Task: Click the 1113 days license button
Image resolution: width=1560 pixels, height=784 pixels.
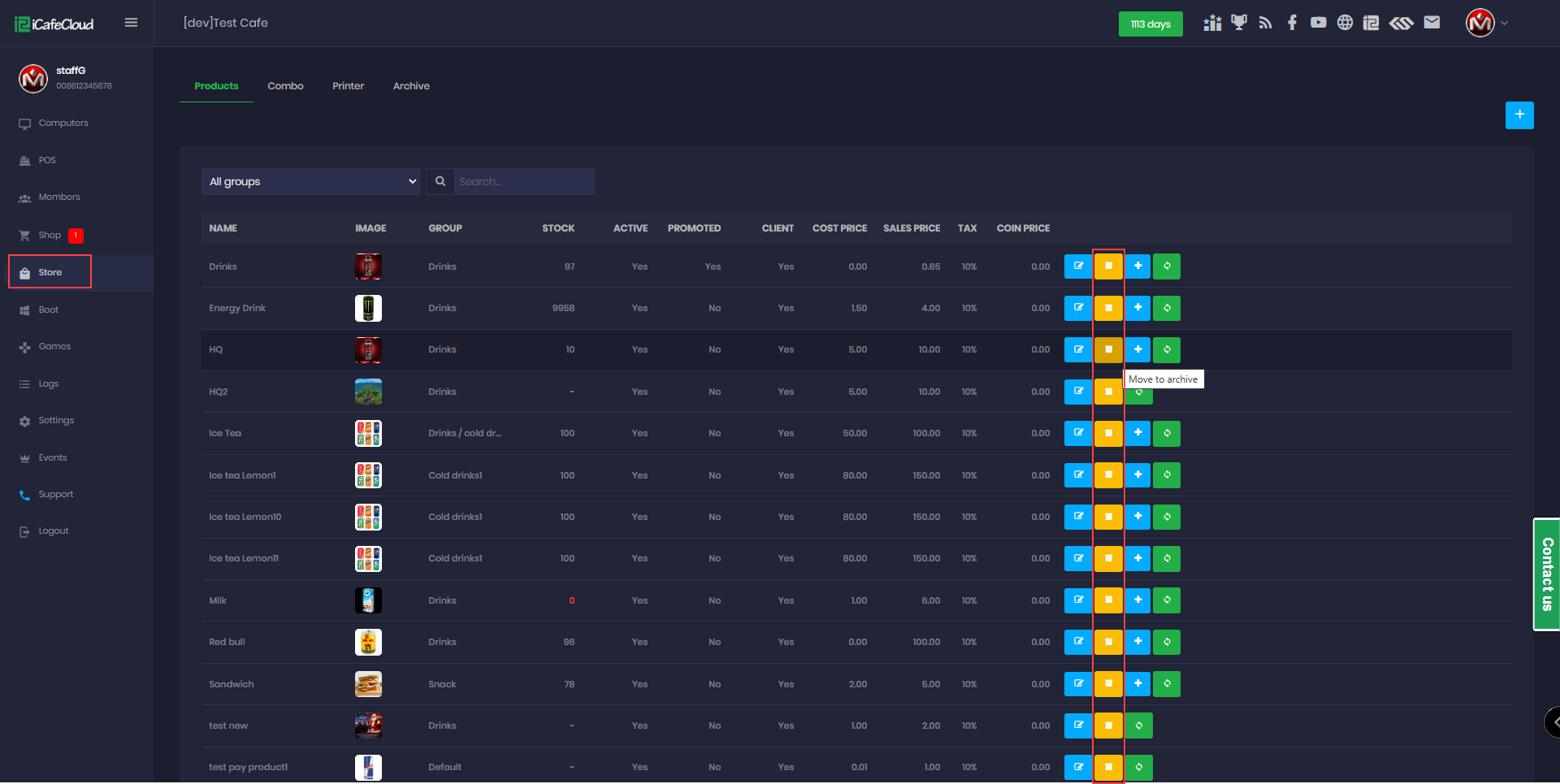Action: (1150, 24)
